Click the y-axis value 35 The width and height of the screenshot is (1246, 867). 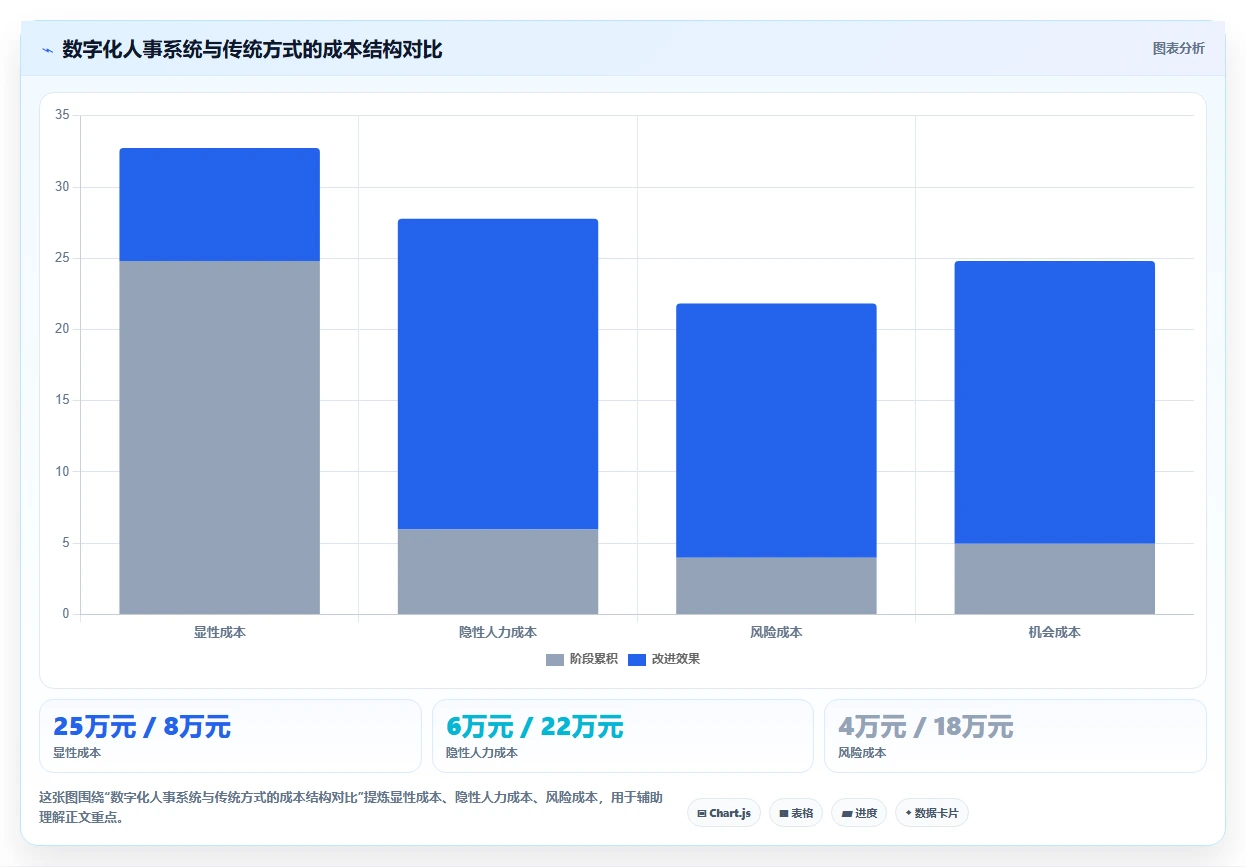(62, 116)
